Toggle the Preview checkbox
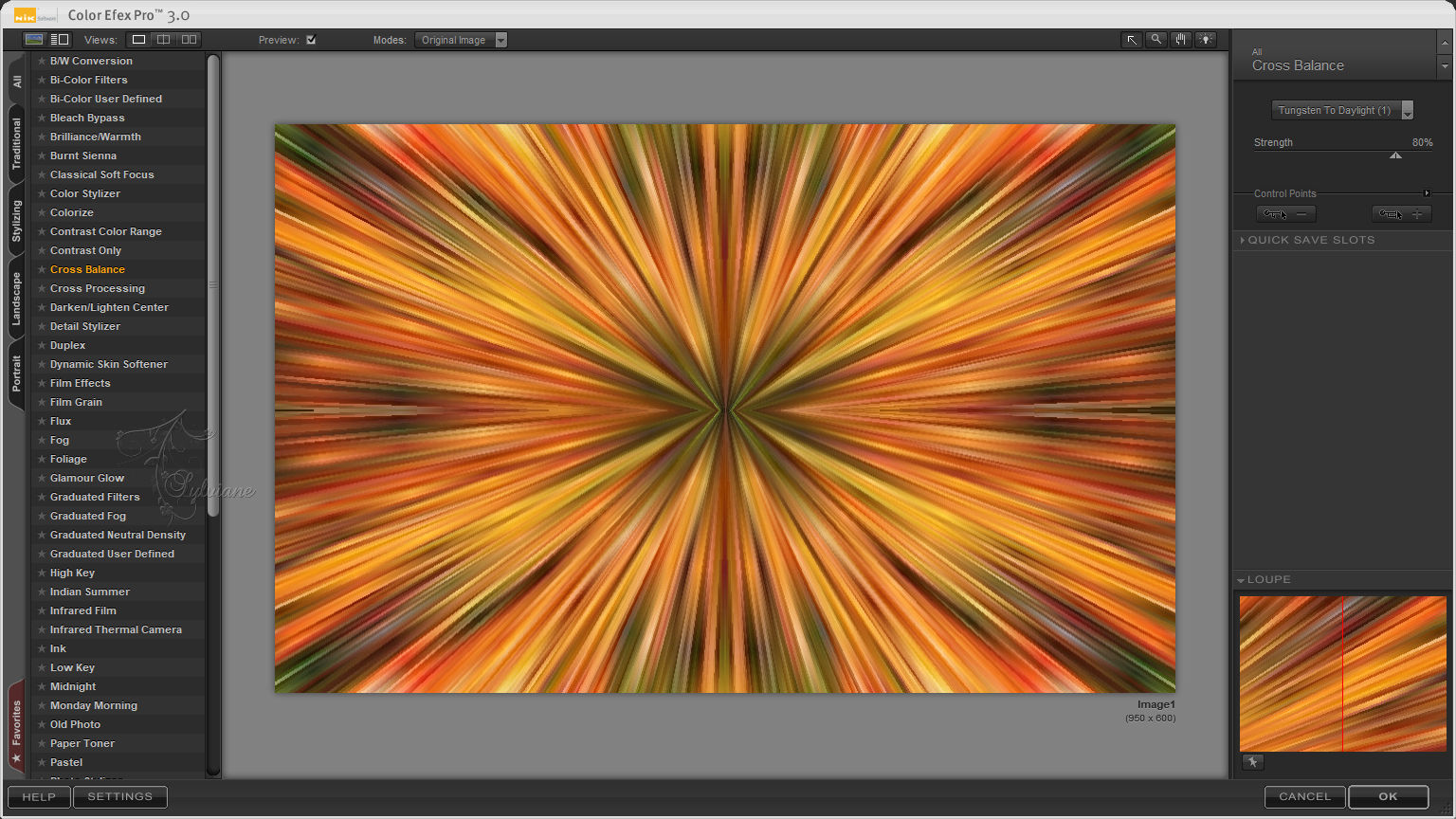The width and height of the screenshot is (1456, 819). pos(311,40)
